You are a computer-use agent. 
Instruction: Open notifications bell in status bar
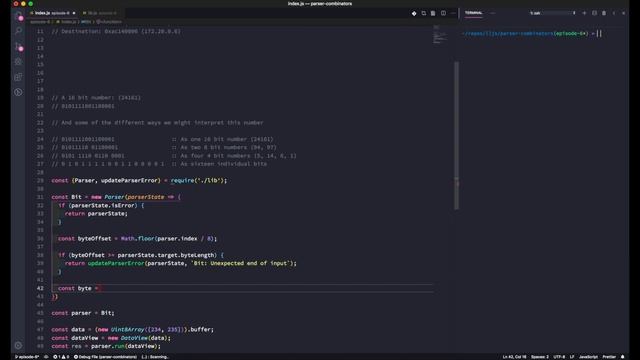[x=623, y=357]
